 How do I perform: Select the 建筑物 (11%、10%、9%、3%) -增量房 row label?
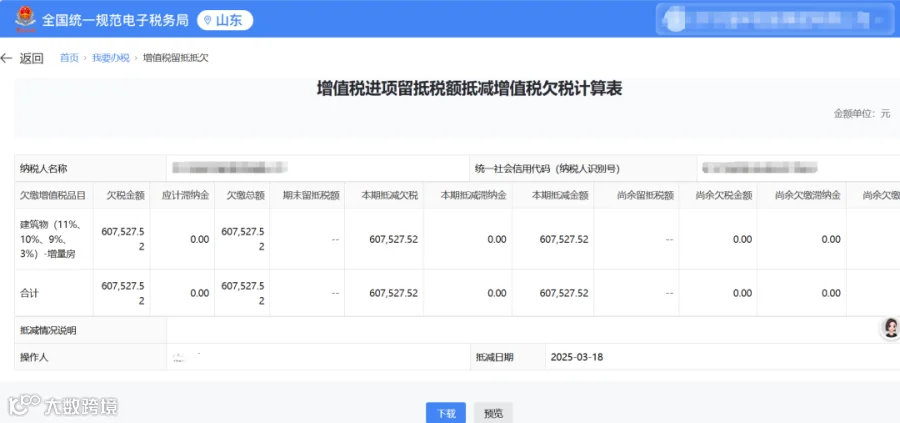pyautogui.click(x=51, y=239)
